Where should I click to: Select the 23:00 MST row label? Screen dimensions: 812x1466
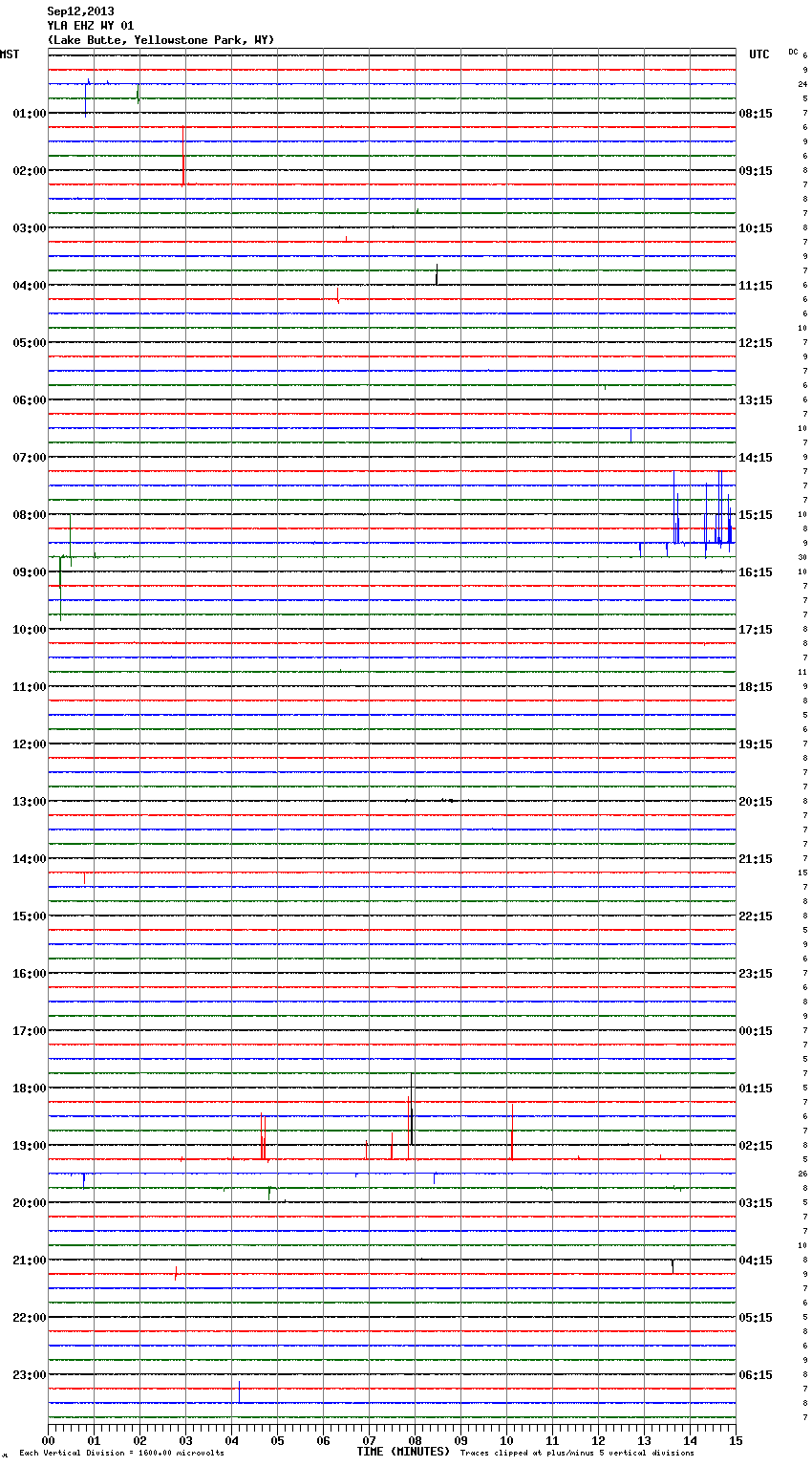click(30, 1375)
